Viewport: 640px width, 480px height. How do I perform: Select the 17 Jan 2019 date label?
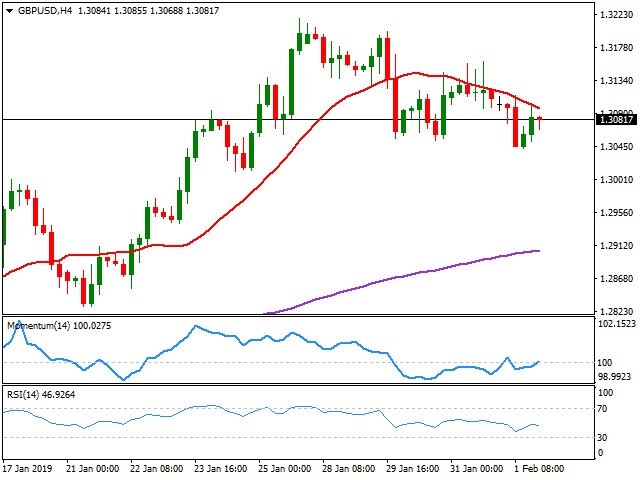(30, 469)
